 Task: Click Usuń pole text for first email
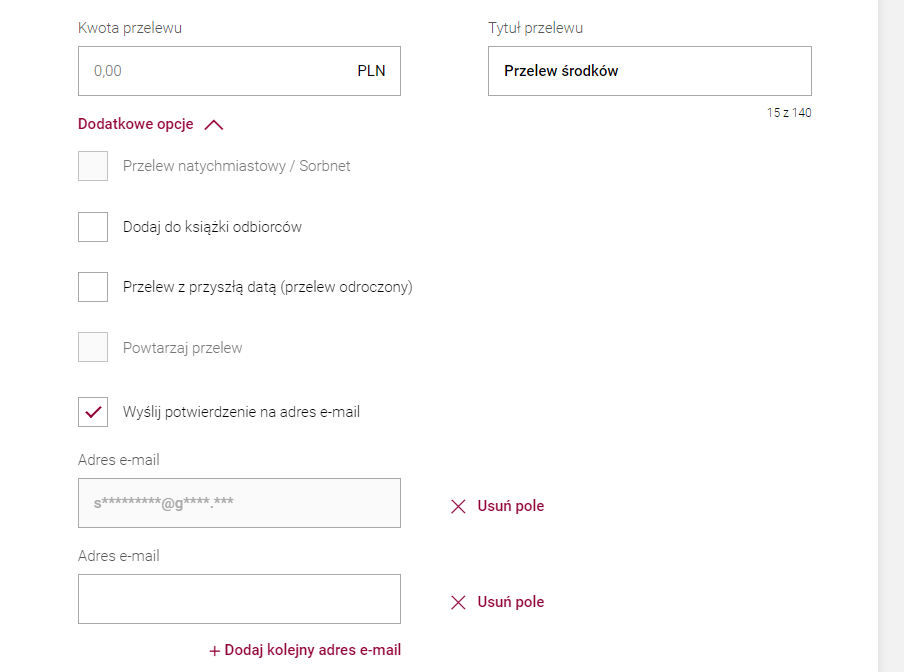(x=510, y=506)
